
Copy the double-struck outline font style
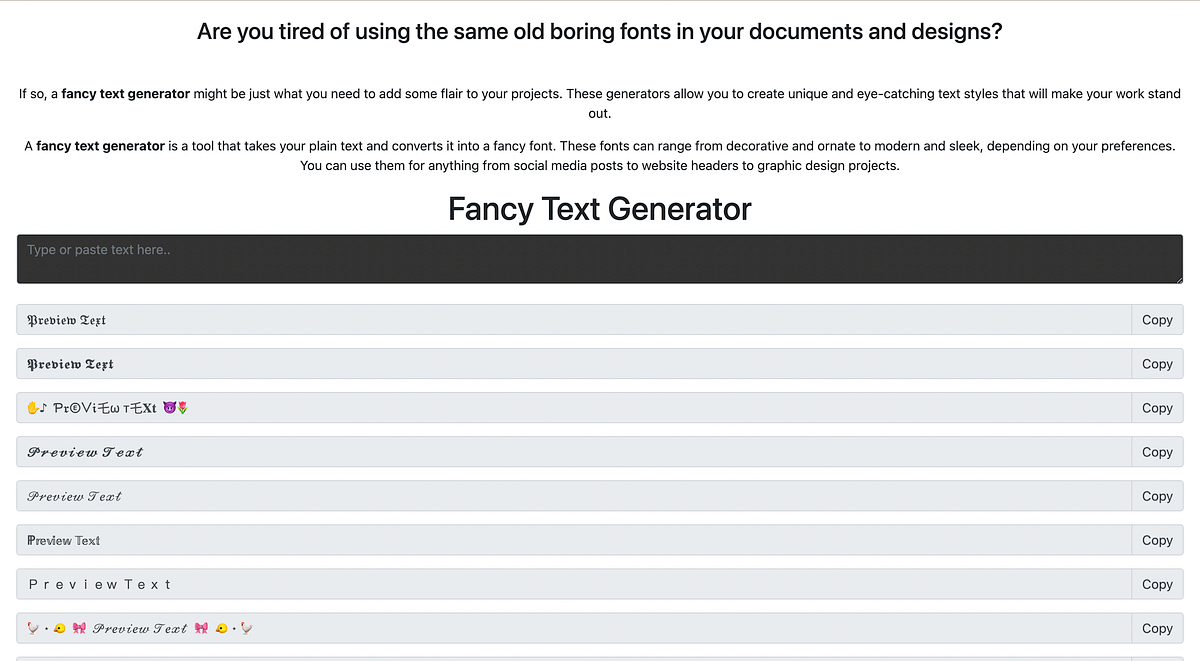(x=1156, y=539)
